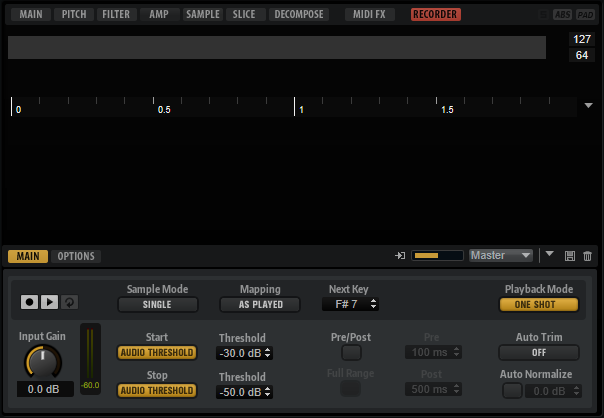Open the top MAIN tab
The image size is (604, 418).
[31, 15]
